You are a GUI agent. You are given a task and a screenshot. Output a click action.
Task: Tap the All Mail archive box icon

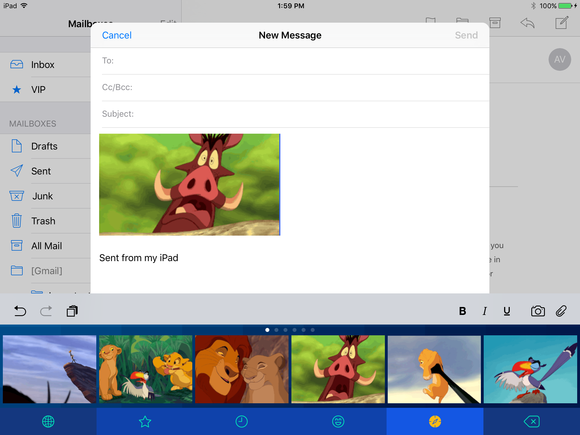pyautogui.click(x=17, y=246)
